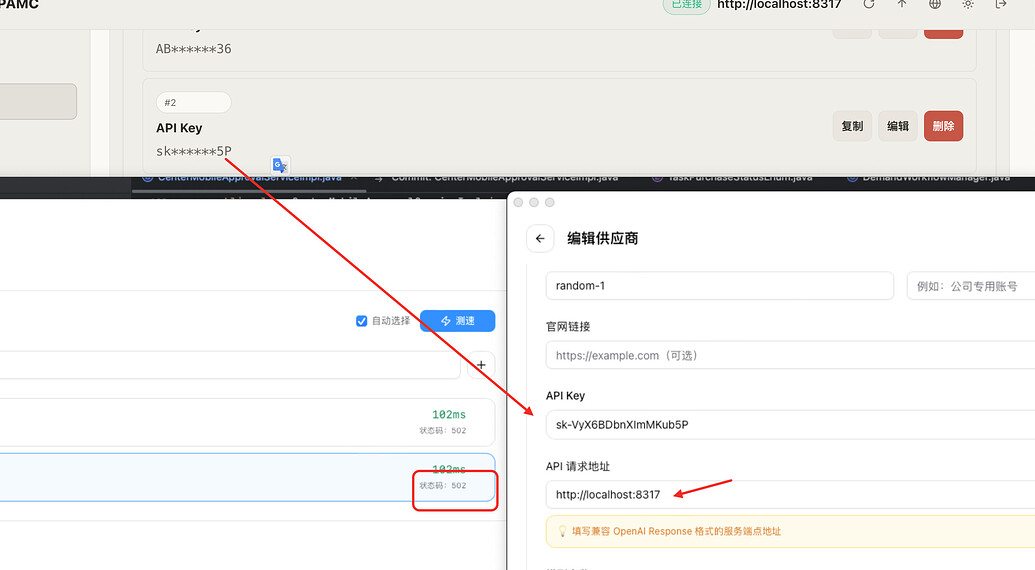Click the http://localhost:8317 address in the top bar
Image resolution: width=1035 pixels, height=570 pixels.
pyautogui.click(x=779, y=5)
